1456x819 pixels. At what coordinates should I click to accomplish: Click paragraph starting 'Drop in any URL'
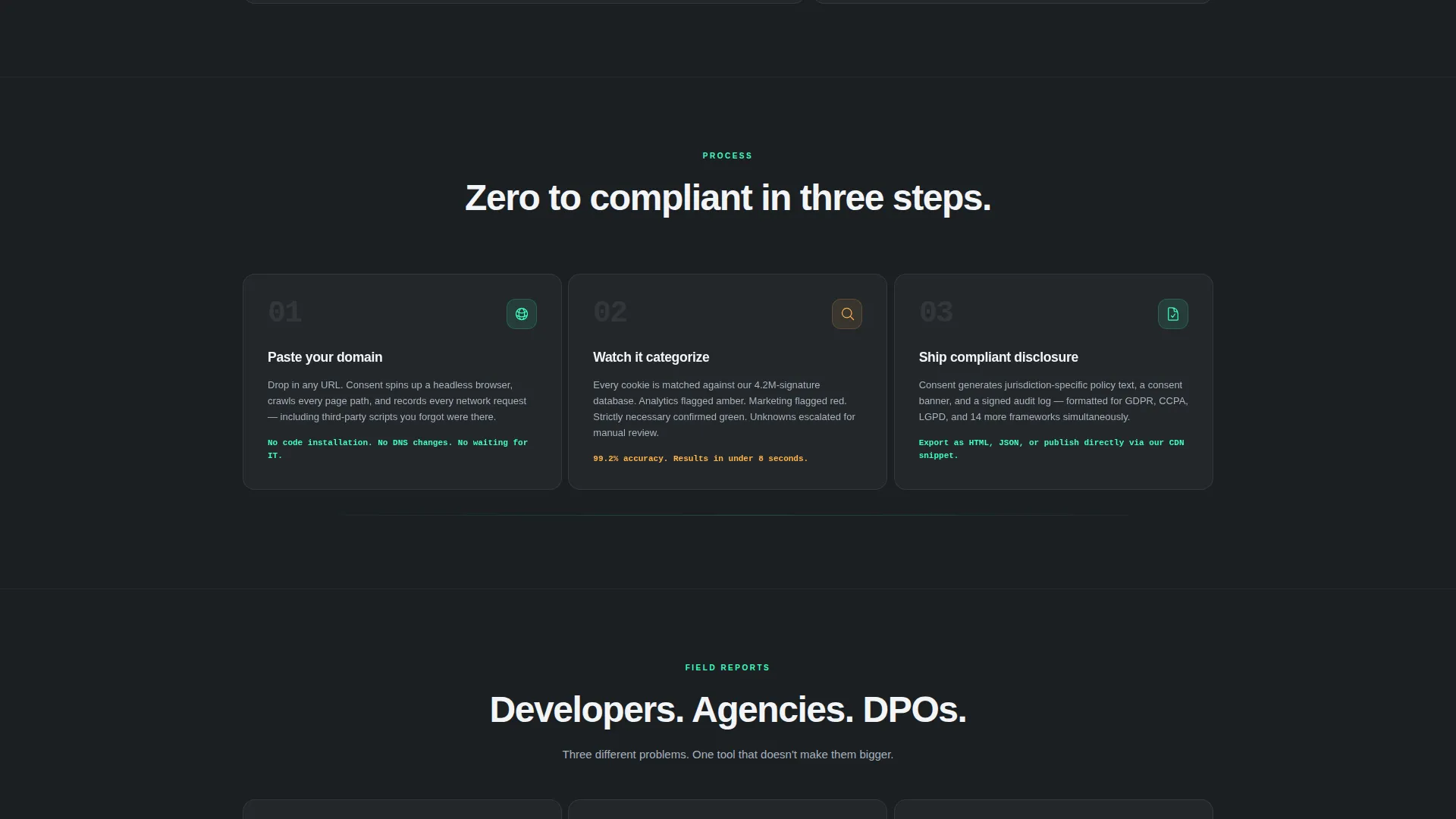click(x=397, y=401)
